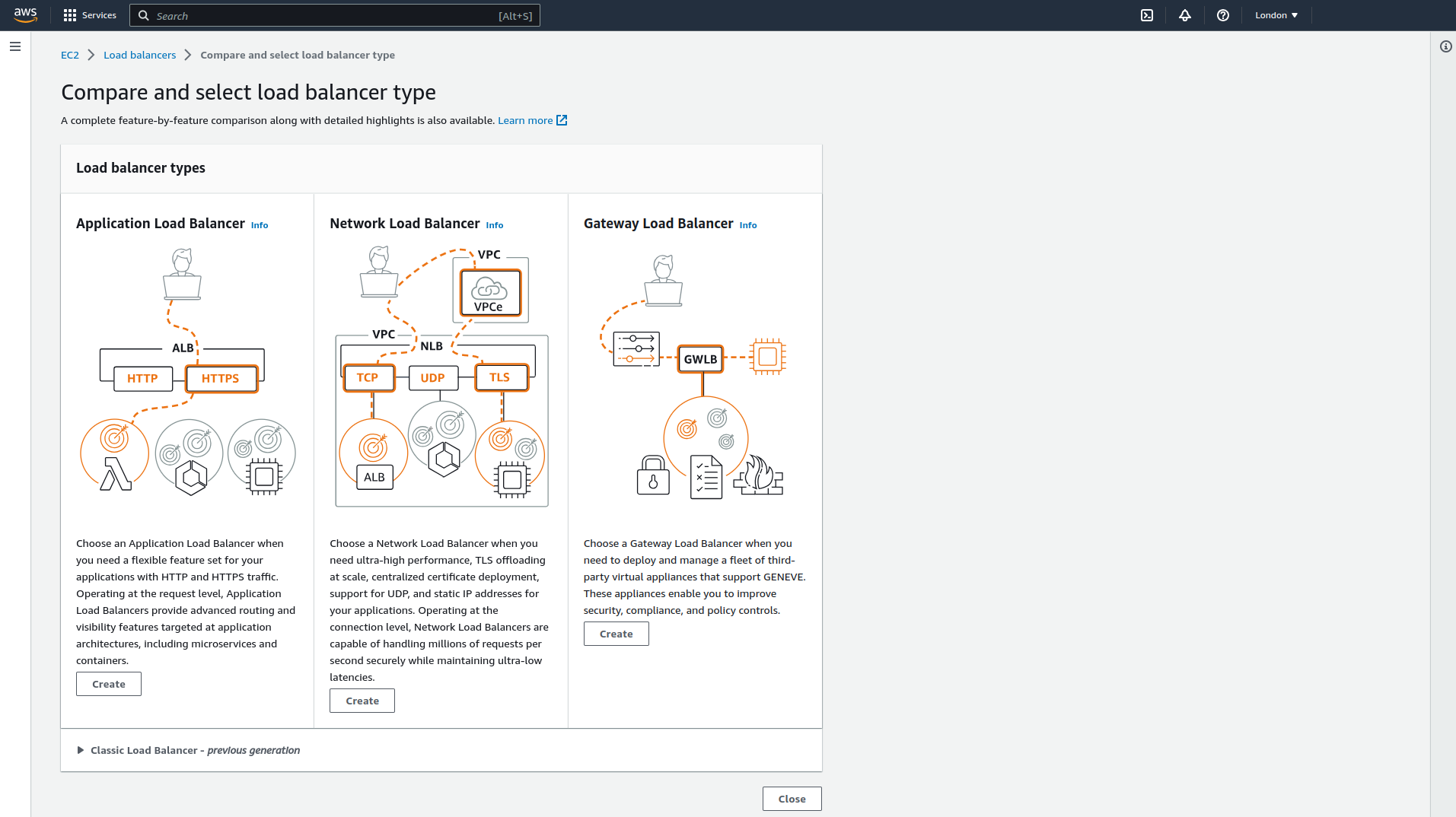1456x817 pixels.
Task: Click the orange chip icon right of GWLB
Action: pyautogui.click(x=767, y=356)
